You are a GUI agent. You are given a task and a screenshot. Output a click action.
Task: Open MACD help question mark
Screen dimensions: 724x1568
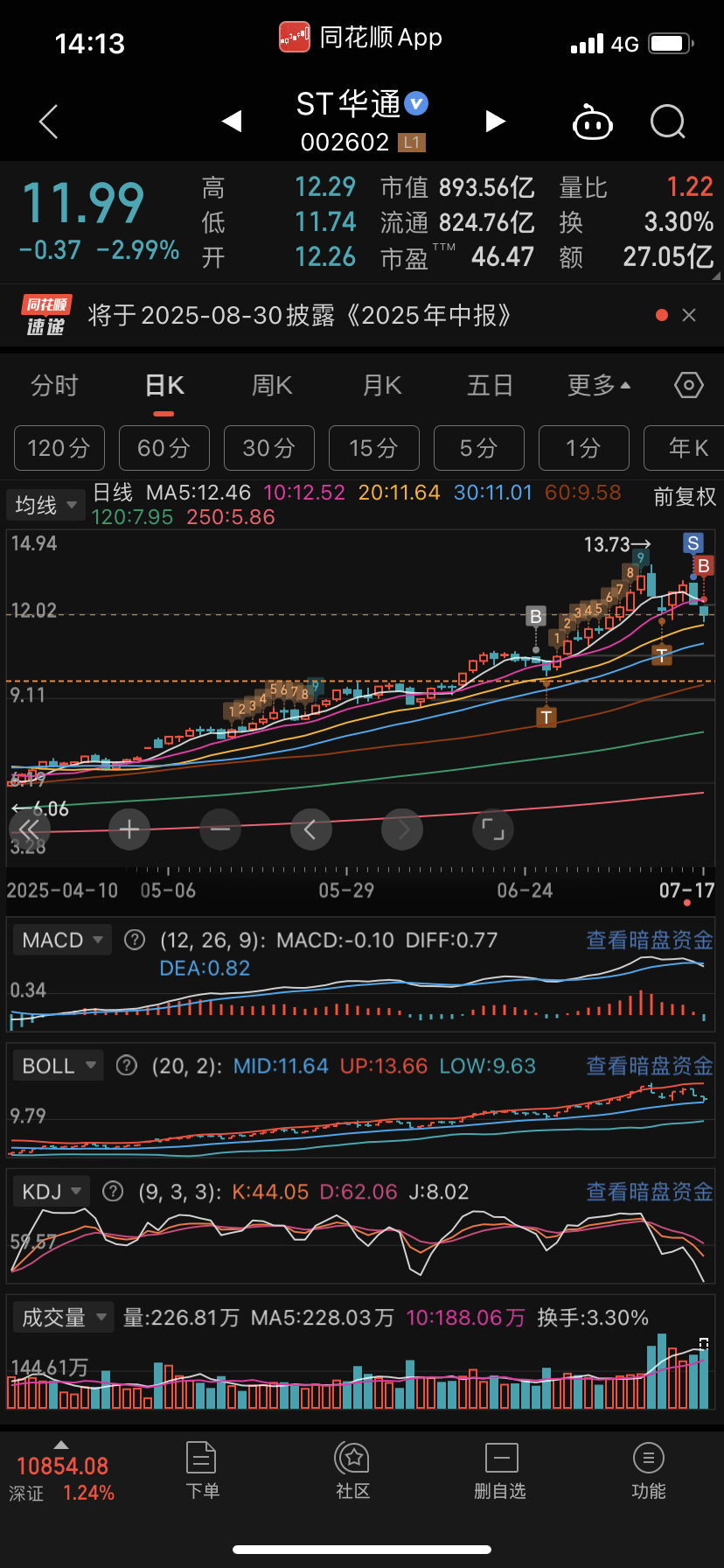coord(135,940)
